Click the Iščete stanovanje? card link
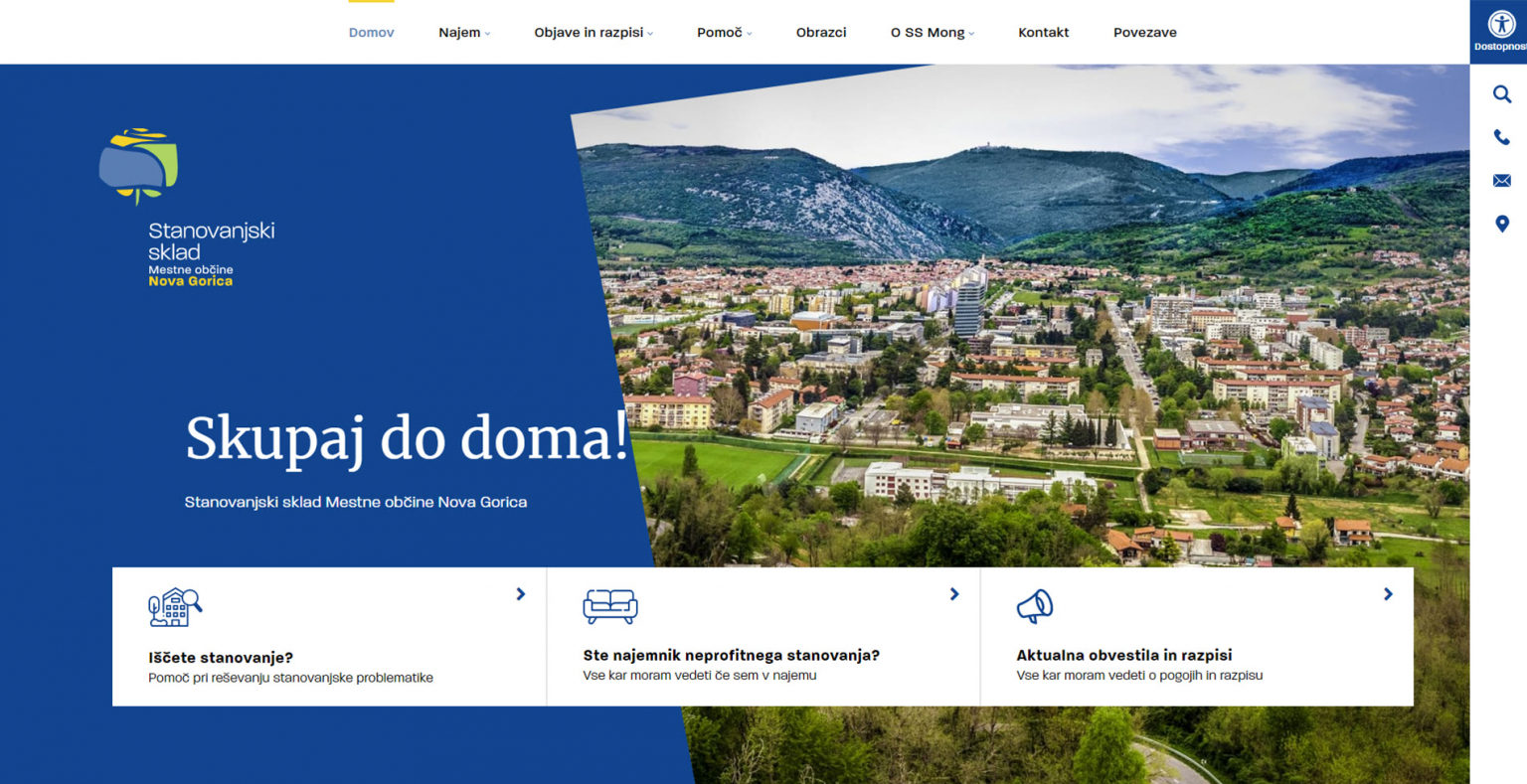1527x784 pixels. click(x=221, y=657)
